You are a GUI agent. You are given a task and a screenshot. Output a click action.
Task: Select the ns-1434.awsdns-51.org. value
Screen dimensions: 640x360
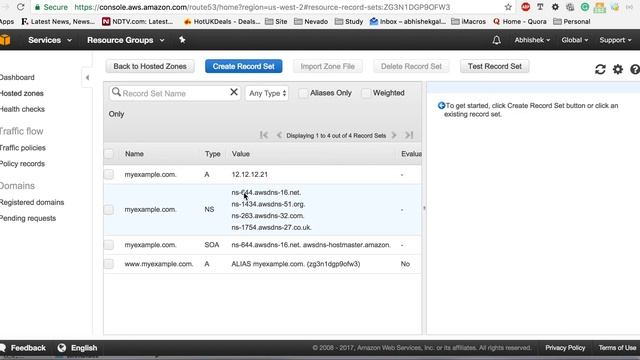(x=268, y=204)
